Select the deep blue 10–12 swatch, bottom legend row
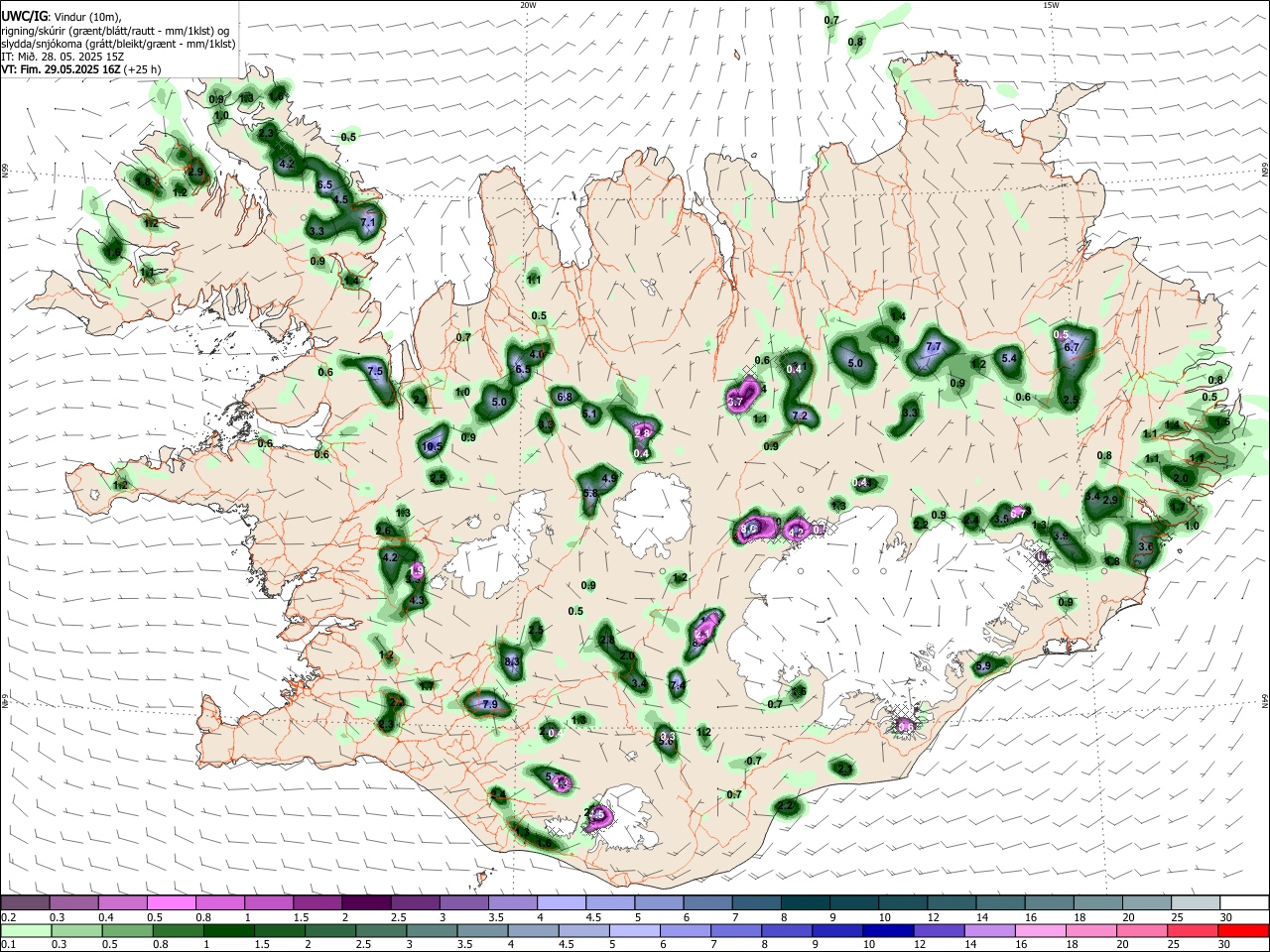1270x952 pixels. coord(888,931)
